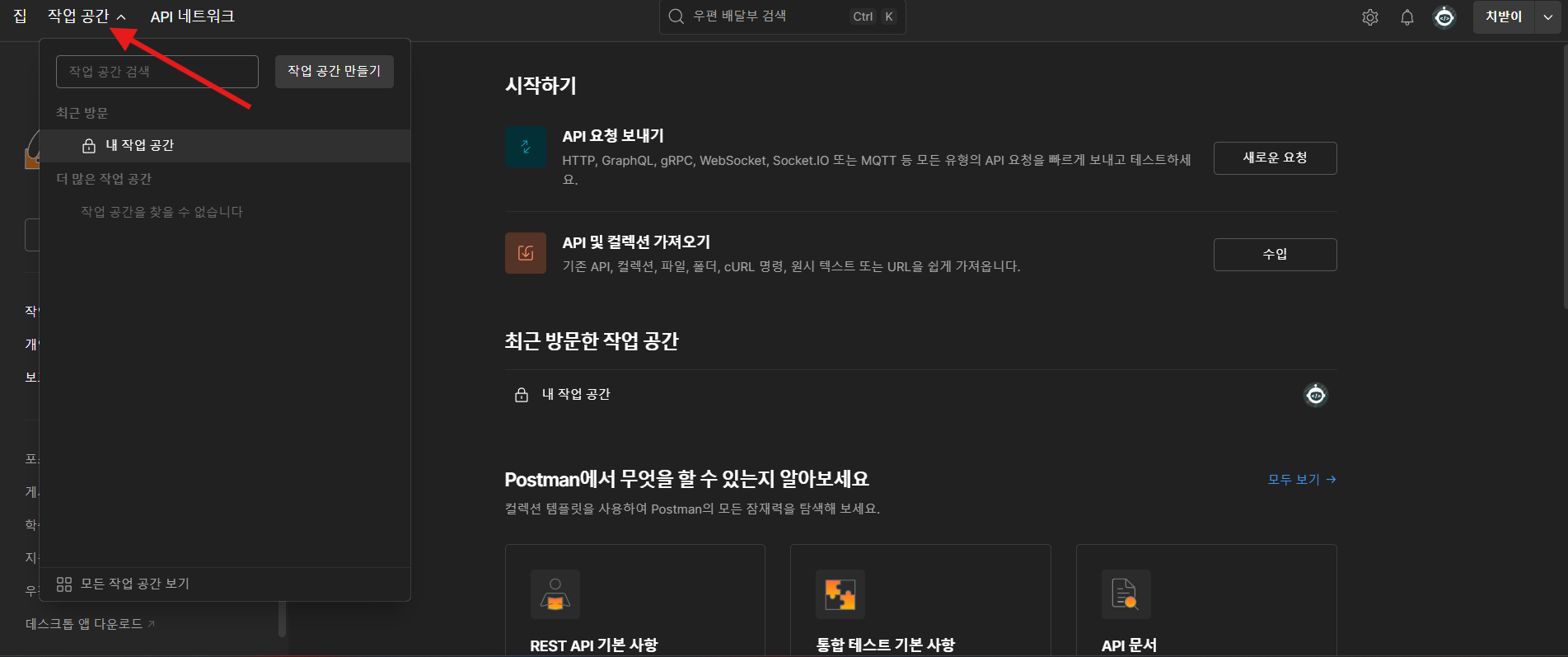Focus the 우편 배달부 검색 search bar

[x=782, y=16]
